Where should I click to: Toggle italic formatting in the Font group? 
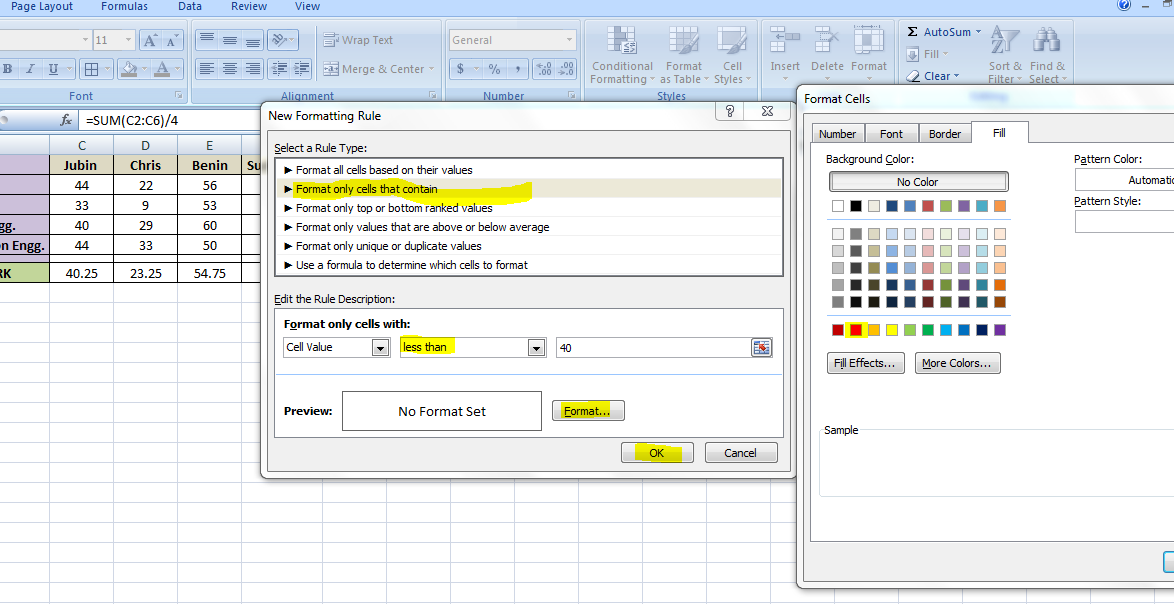(x=31, y=69)
